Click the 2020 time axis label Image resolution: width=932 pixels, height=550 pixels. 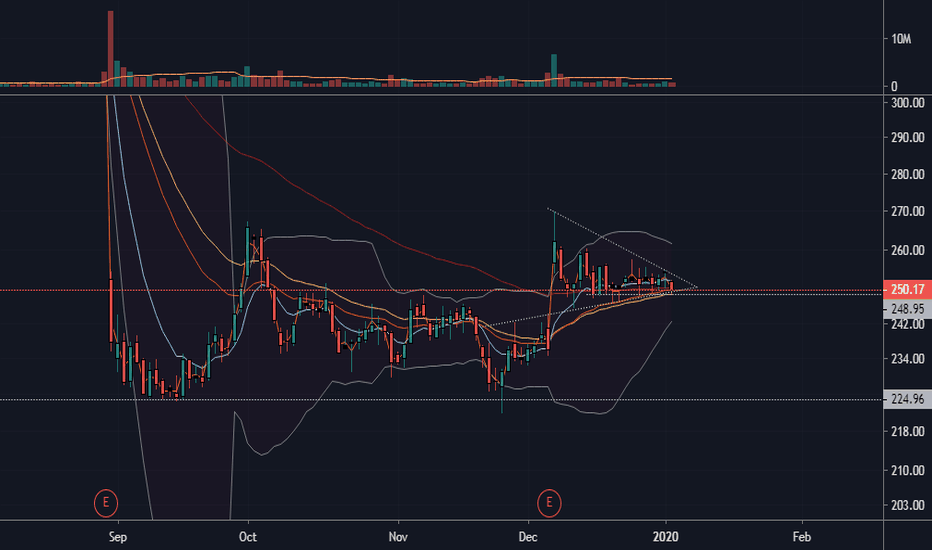click(665, 537)
